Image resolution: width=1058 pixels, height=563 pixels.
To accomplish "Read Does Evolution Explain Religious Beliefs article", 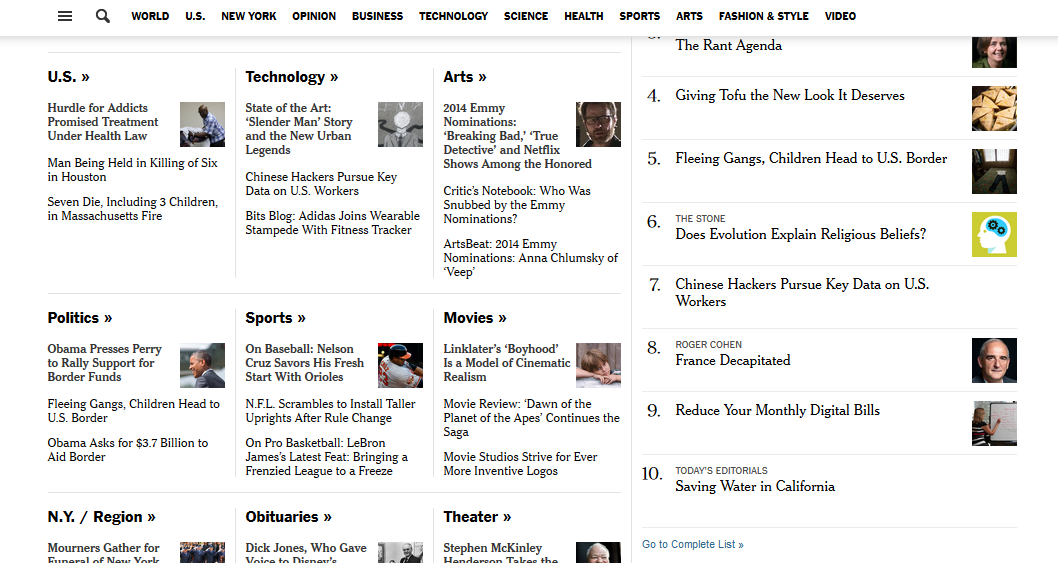I will pyautogui.click(x=800, y=235).
